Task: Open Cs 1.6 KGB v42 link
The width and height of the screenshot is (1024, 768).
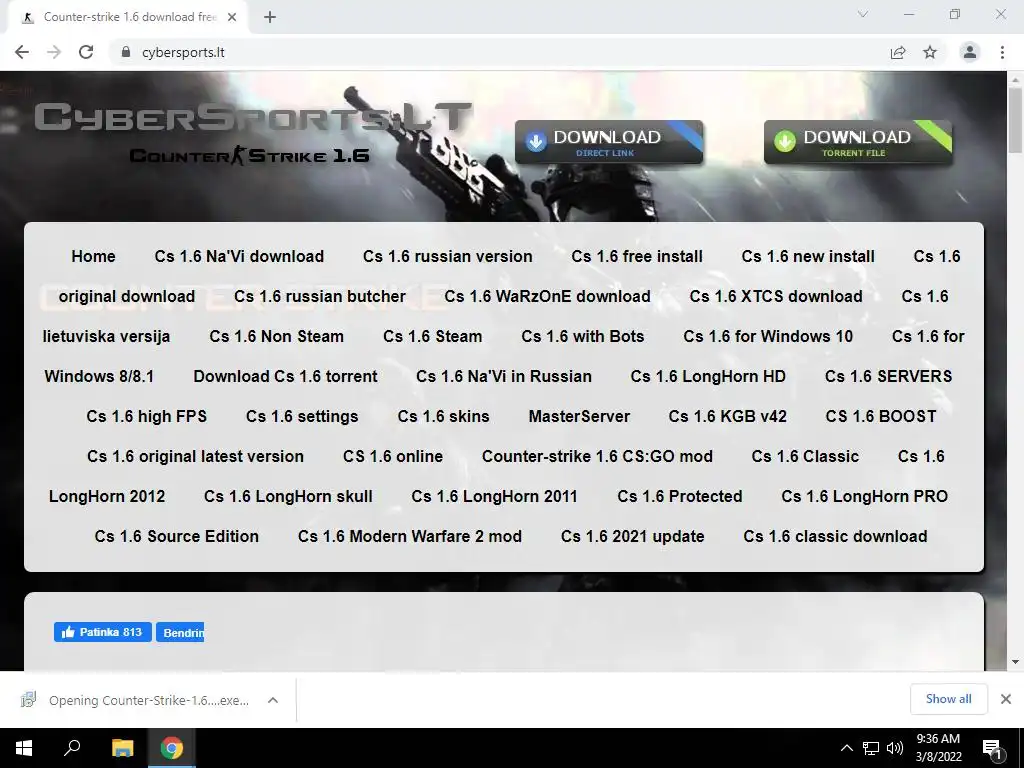Action: pos(728,416)
